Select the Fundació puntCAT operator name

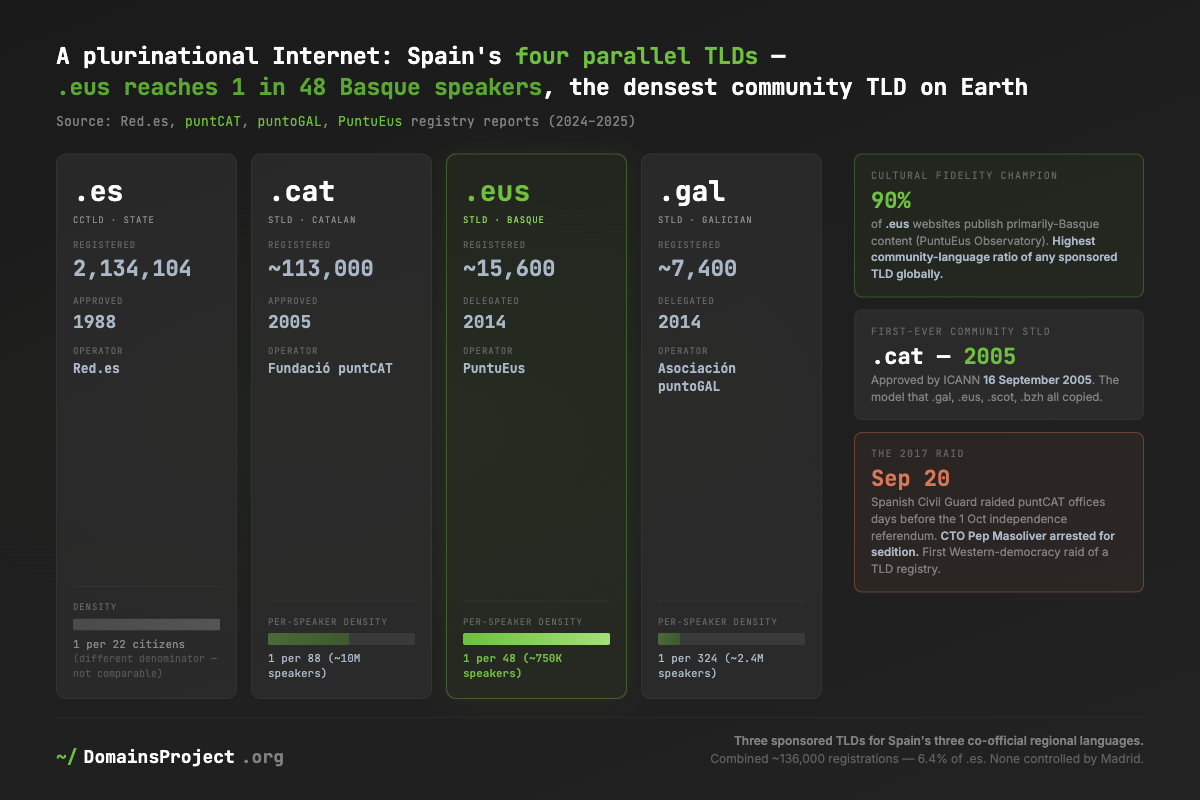click(331, 368)
